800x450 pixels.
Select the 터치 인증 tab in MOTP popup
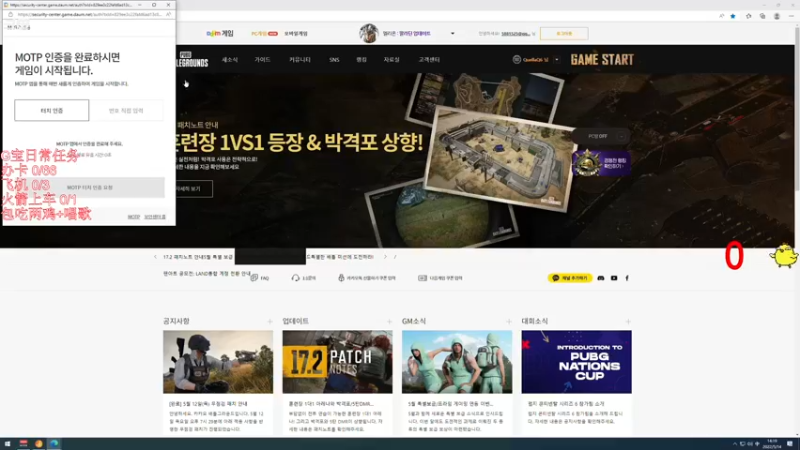[52, 110]
